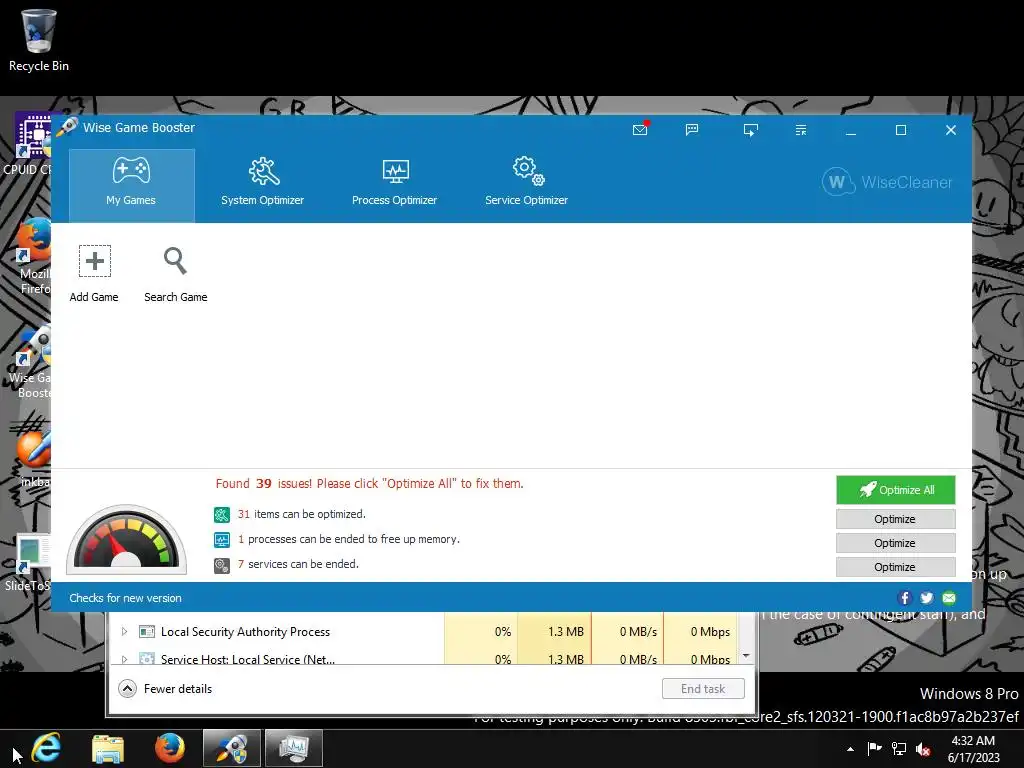Click the services gear icon beside 7 services
The image size is (1024, 768).
pyautogui.click(x=222, y=566)
